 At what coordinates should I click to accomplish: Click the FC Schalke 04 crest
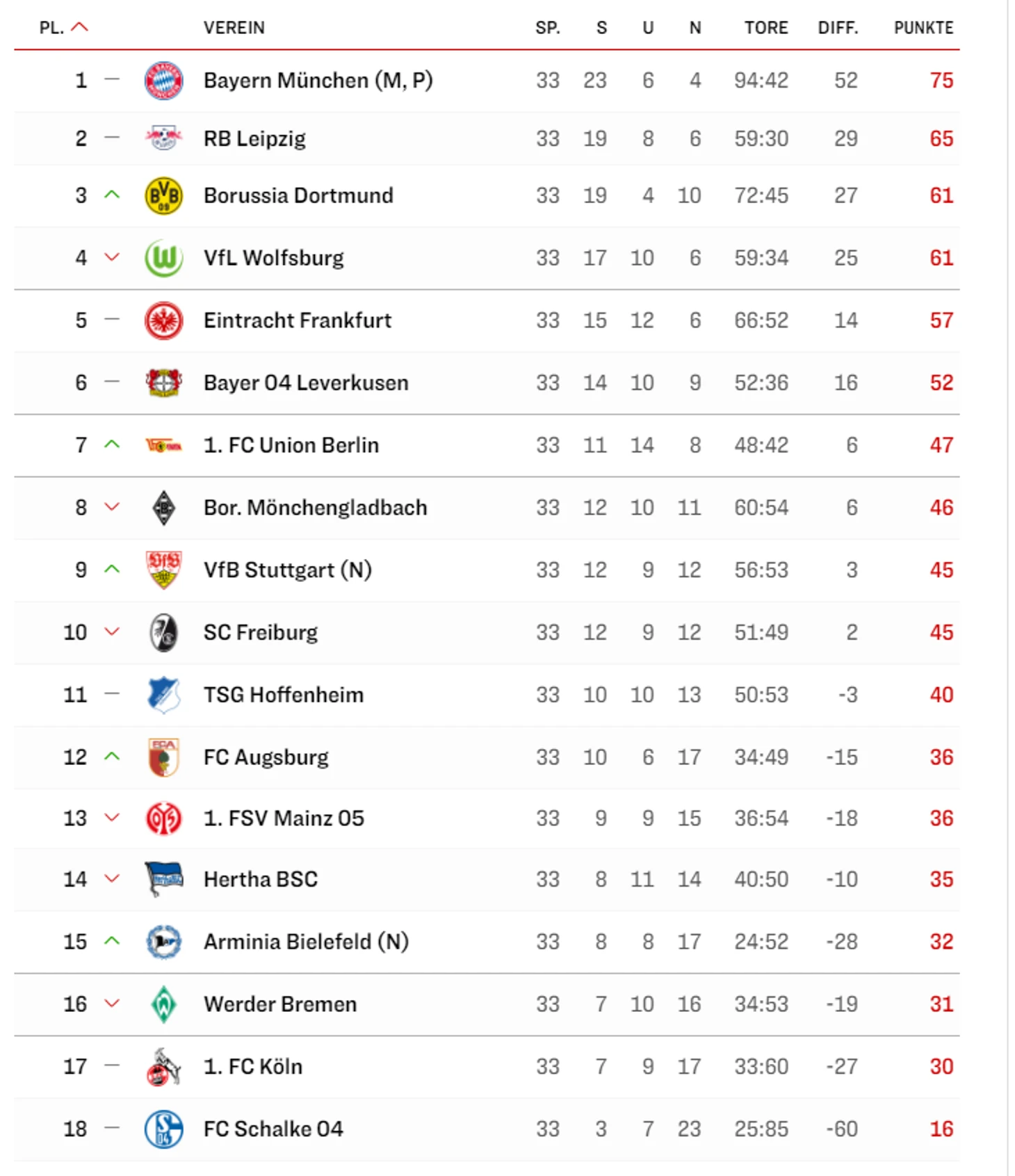pyautogui.click(x=163, y=1129)
